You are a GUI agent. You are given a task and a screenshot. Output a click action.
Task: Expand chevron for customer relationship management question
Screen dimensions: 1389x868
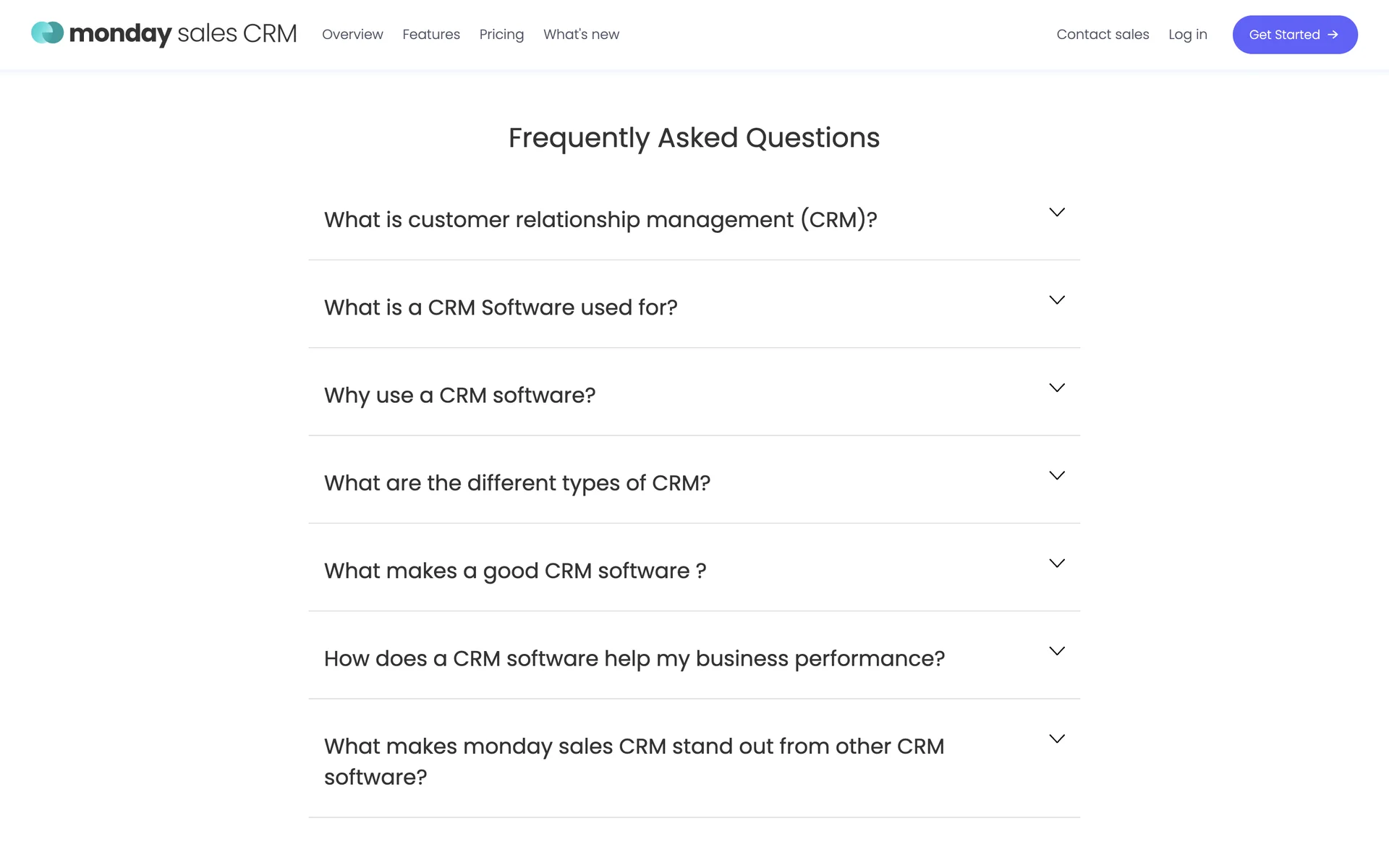pos(1056,212)
